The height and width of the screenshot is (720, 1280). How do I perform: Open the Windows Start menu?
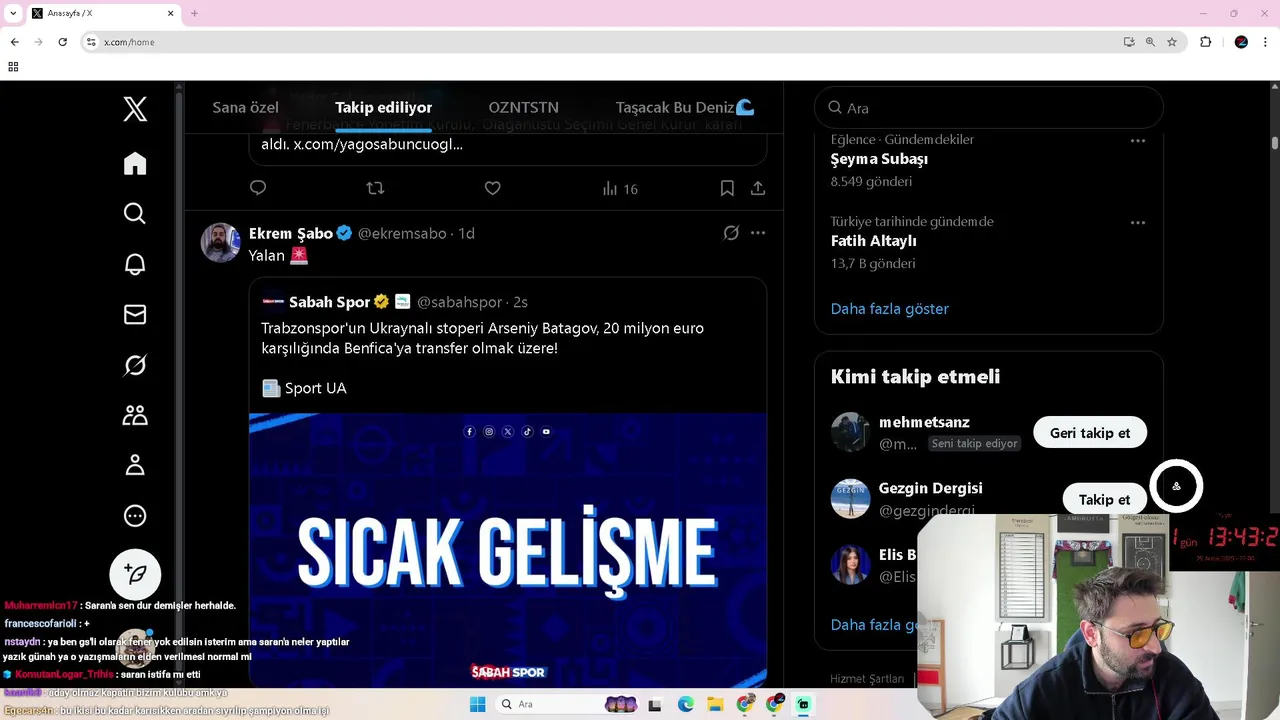(477, 704)
